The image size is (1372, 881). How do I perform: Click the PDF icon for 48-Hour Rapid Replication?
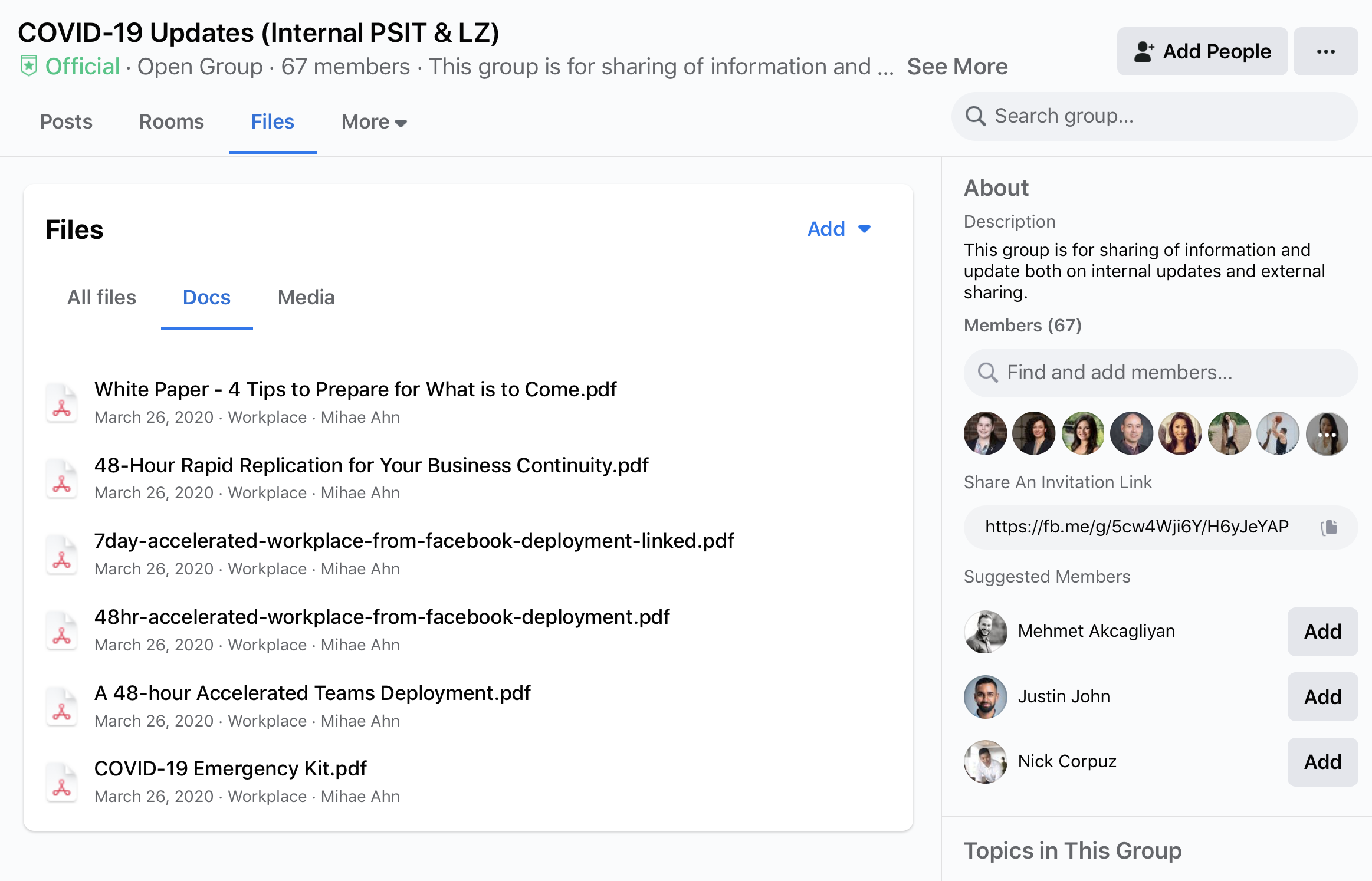tap(62, 476)
